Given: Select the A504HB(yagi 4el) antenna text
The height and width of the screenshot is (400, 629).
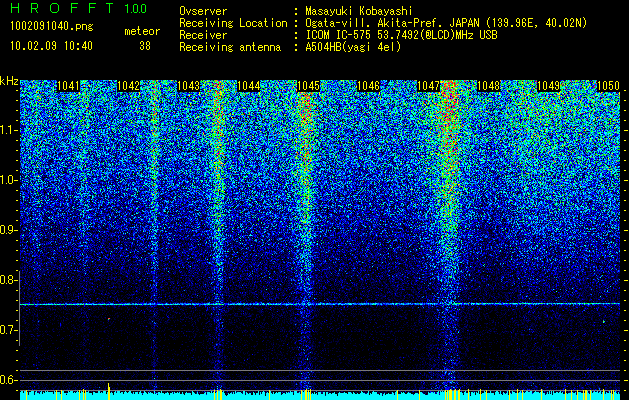Looking at the screenshot, I should (x=353, y=47).
